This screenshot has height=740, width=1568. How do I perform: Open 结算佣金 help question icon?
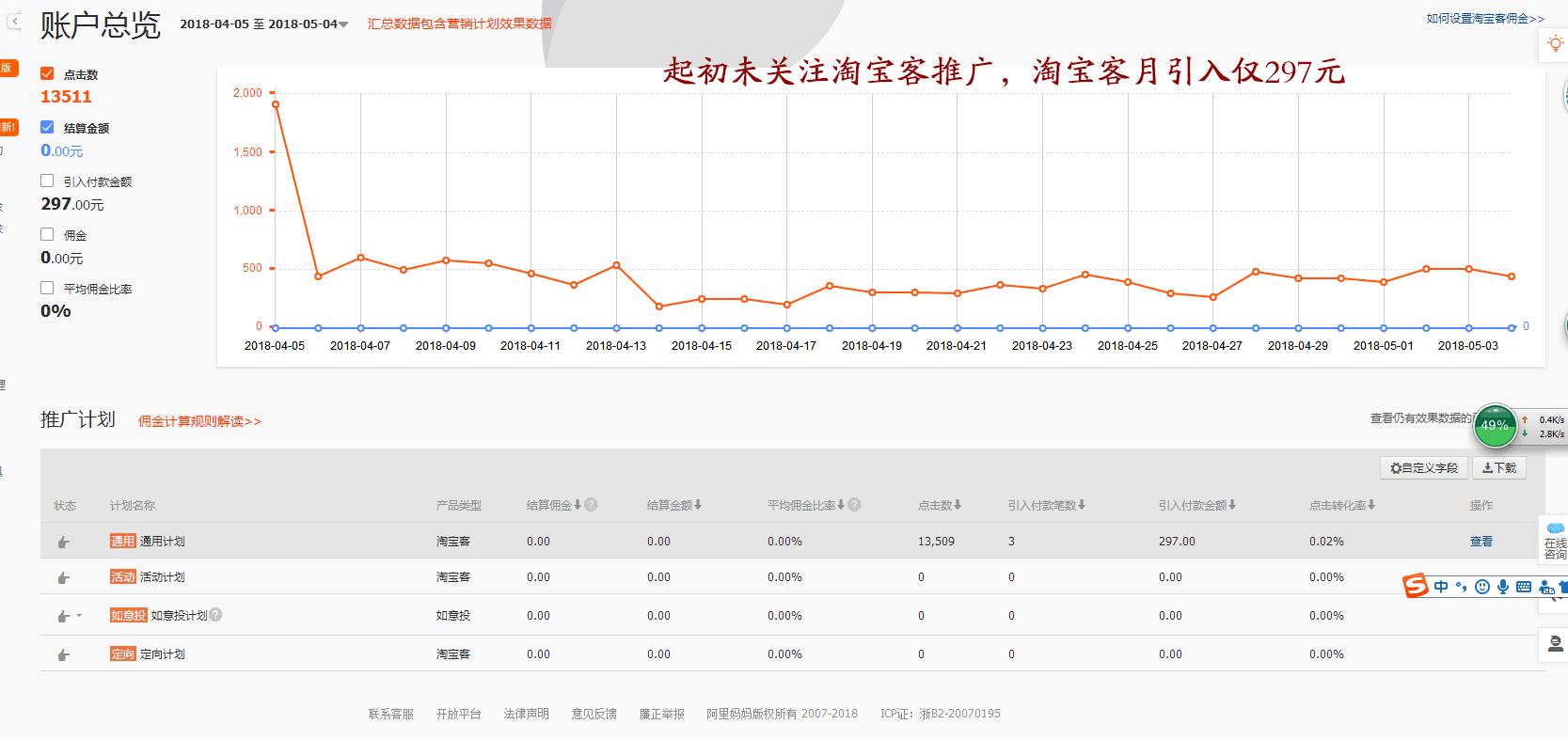(x=591, y=505)
